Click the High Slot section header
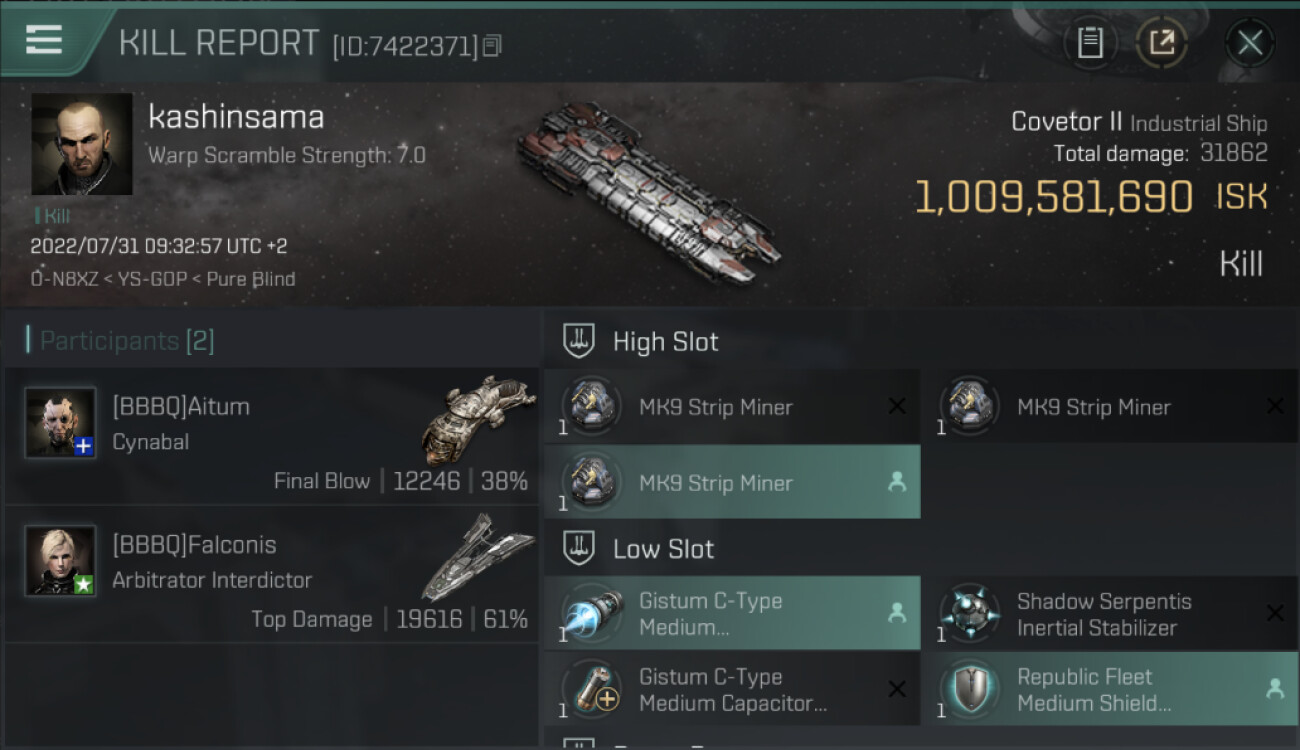Image resolution: width=1300 pixels, height=750 pixels. coord(665,342)
